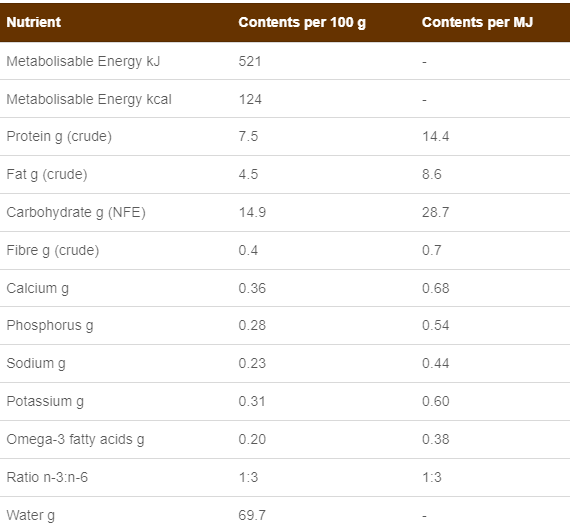This screenshot has width=570, height=530.
Task: Select the 69.7 water content value
Action: point(252,515)
